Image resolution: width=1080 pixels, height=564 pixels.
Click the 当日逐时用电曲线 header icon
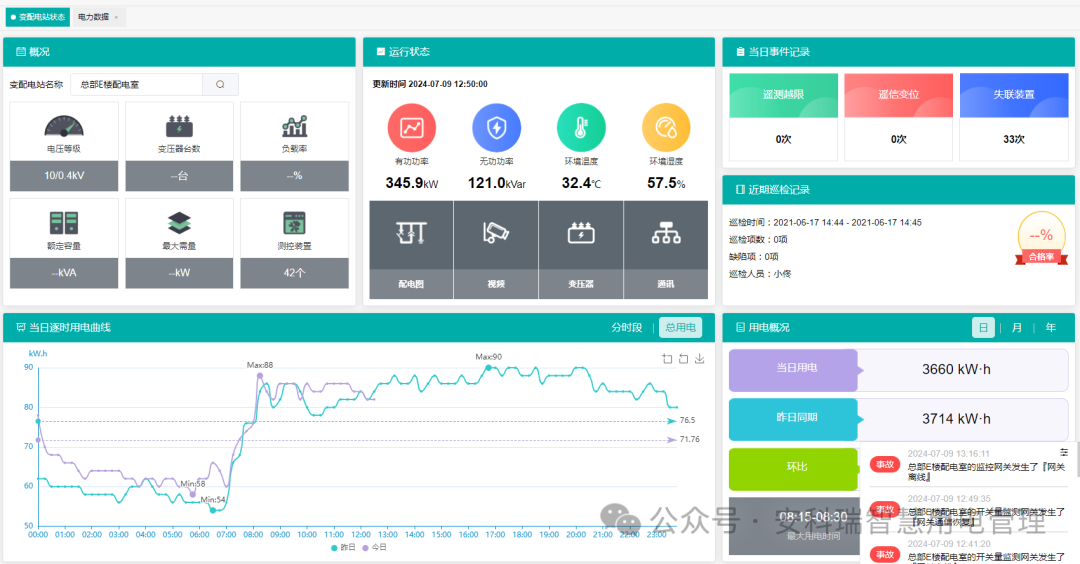click(x=21, y=328)
